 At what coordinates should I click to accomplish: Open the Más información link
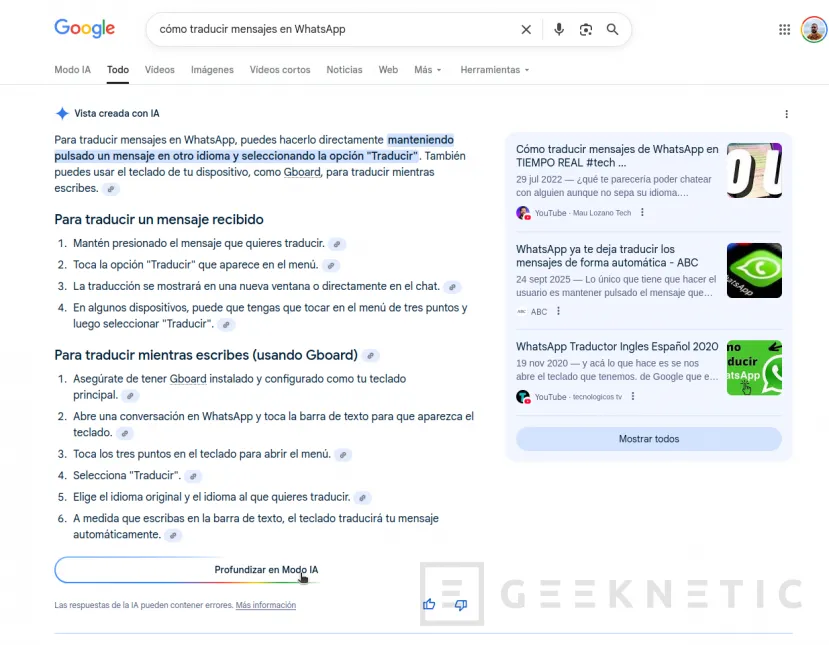[x=265, y=605]
